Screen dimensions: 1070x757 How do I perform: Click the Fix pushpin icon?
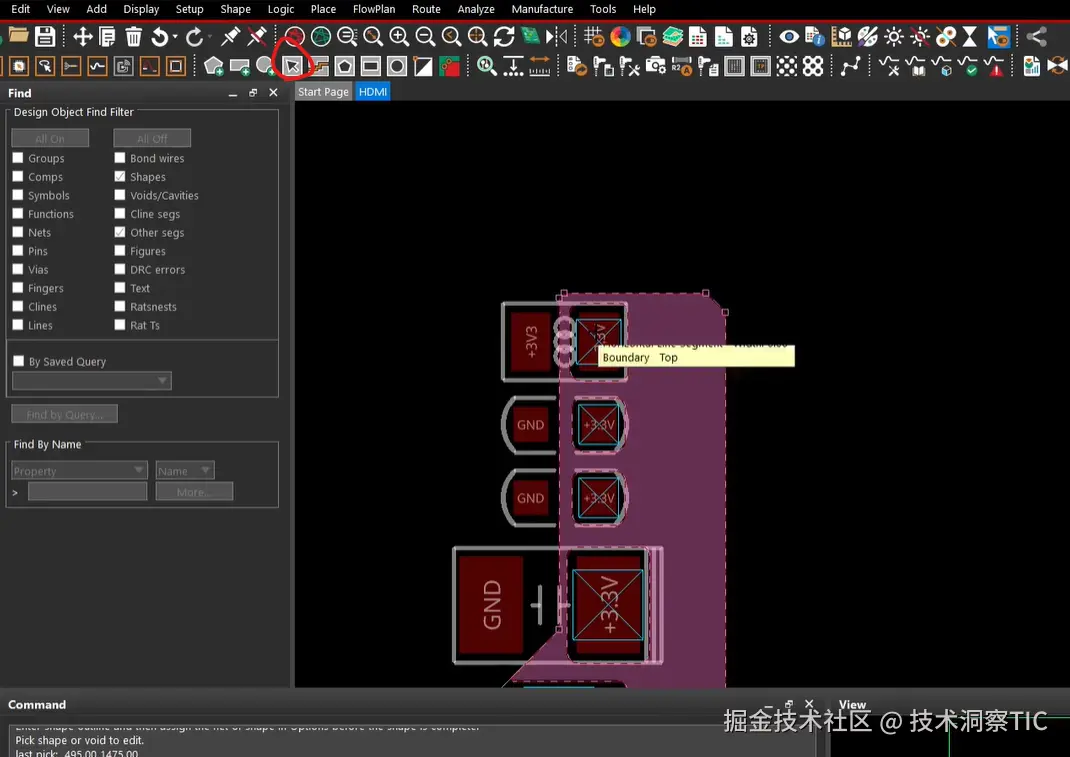coord(231,36)
